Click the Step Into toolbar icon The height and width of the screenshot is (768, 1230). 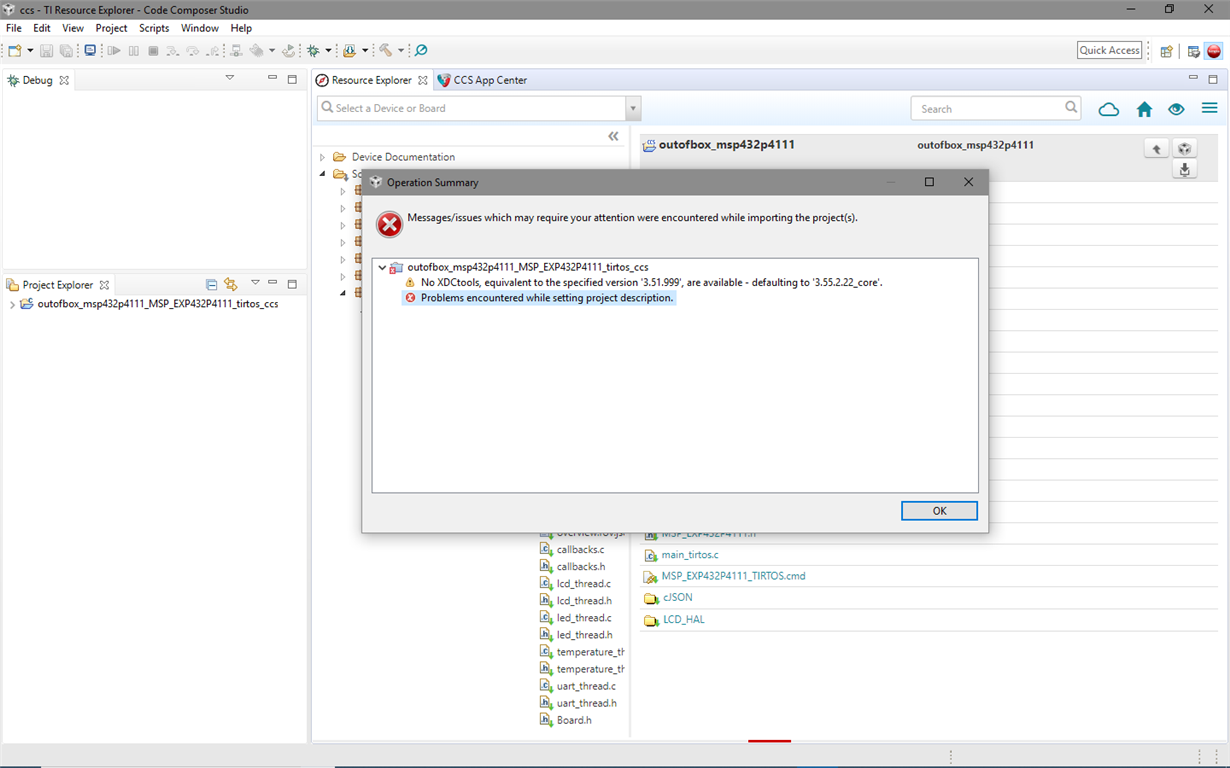173,50
